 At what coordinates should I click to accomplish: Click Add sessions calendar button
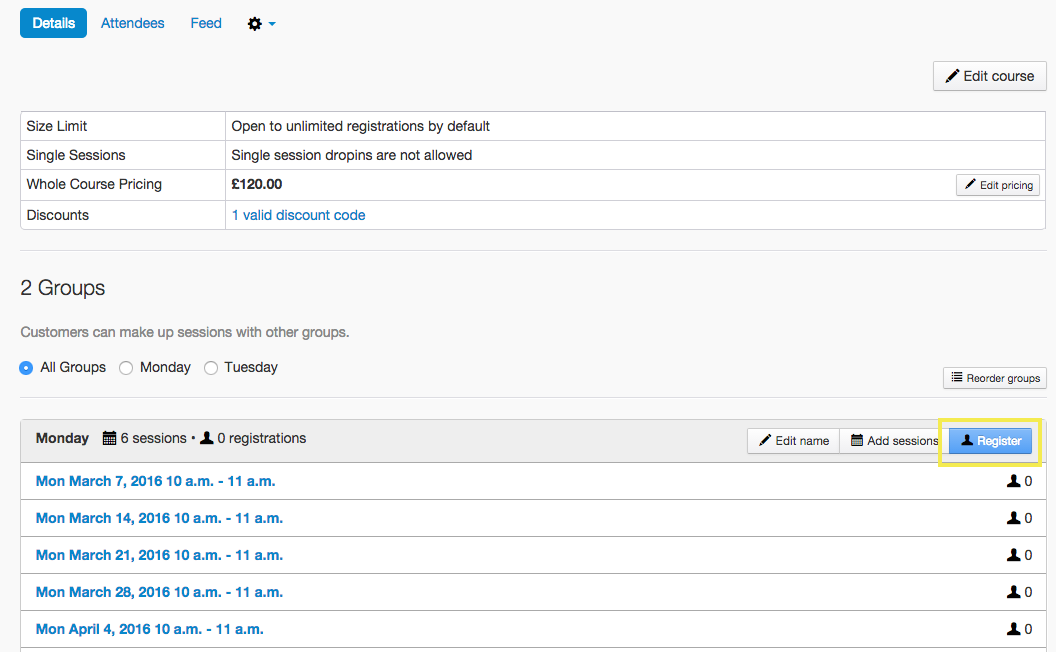[893, 441]
